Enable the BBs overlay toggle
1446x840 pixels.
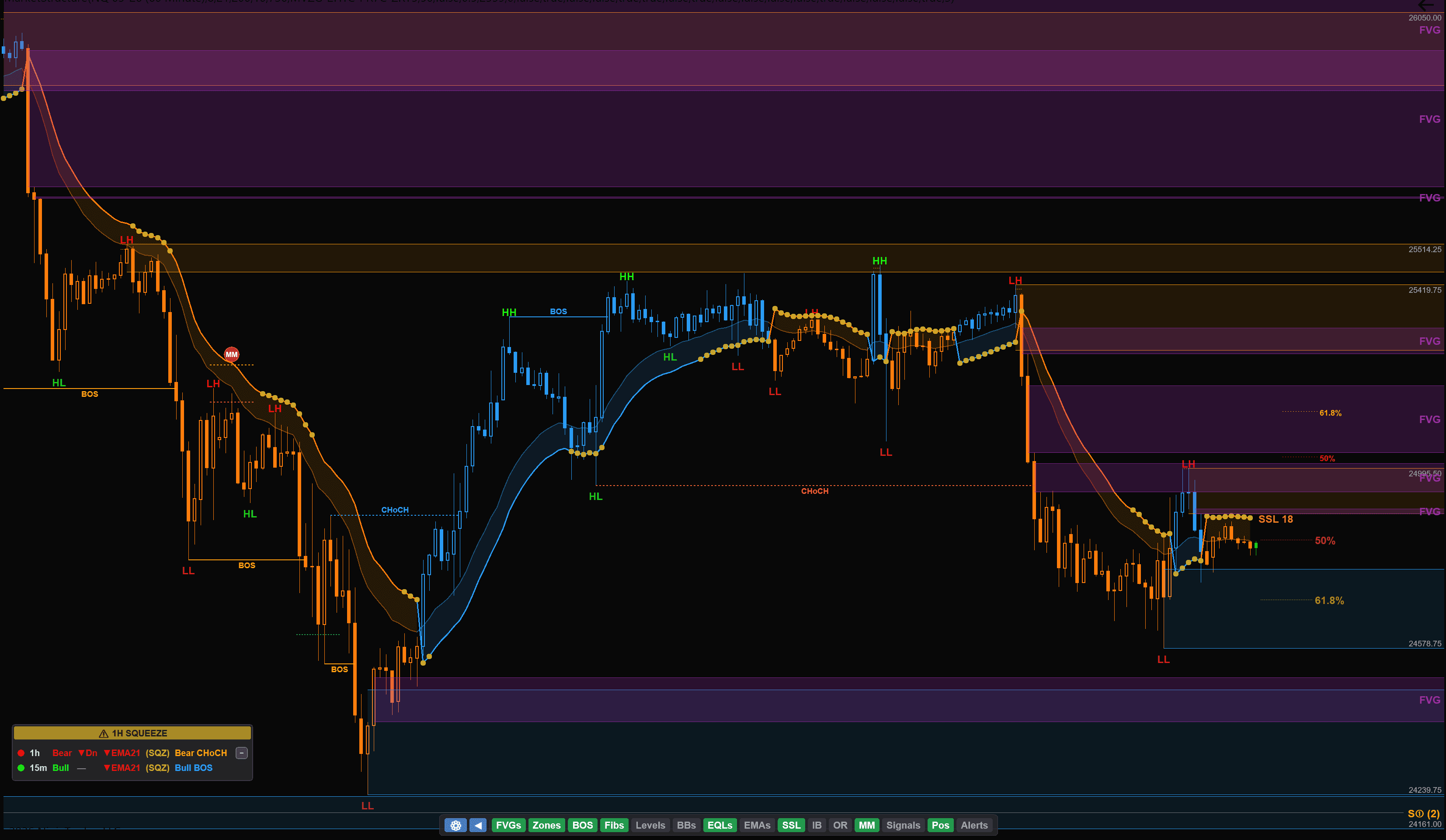coord(686,825)
